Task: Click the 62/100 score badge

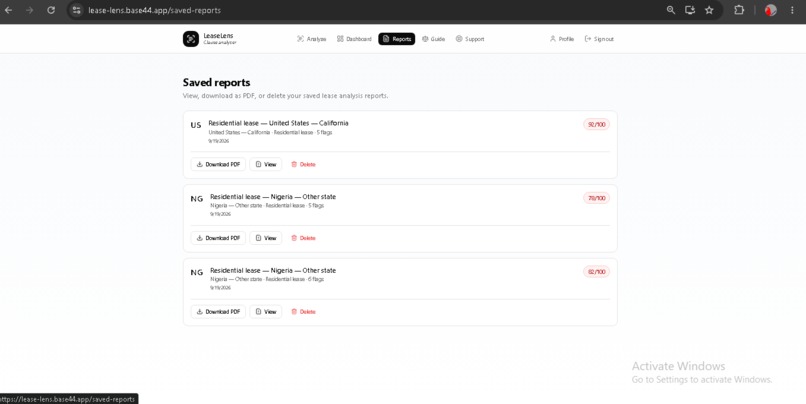Action: pos(596,271)
